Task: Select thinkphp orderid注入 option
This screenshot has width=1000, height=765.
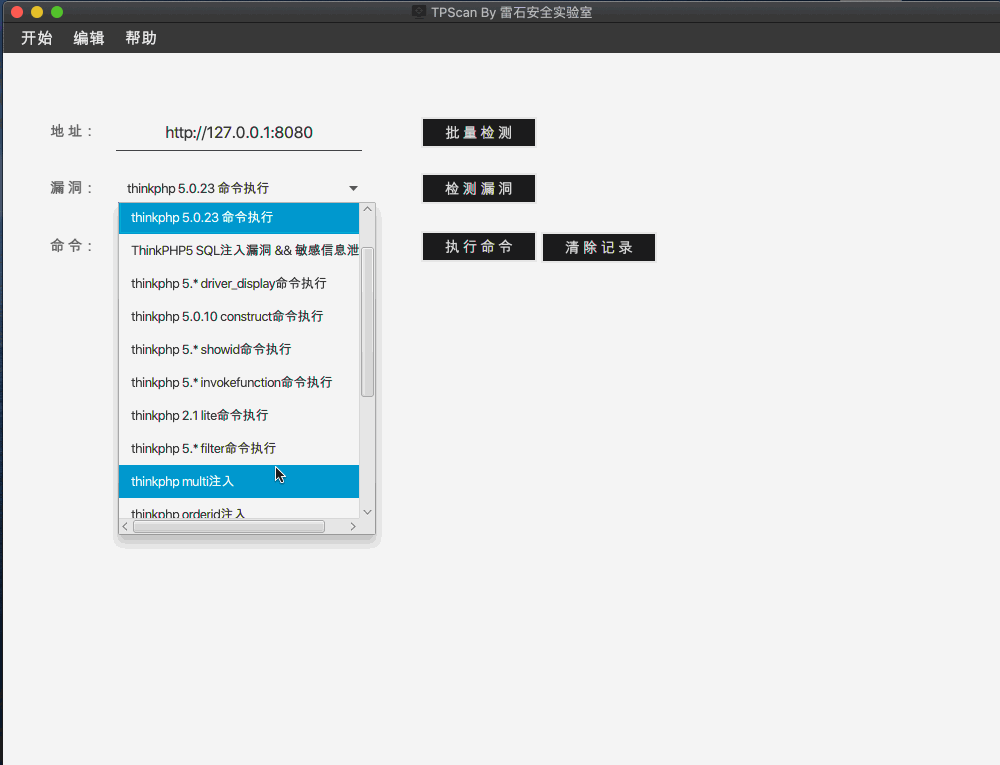Action: [239, 510]
